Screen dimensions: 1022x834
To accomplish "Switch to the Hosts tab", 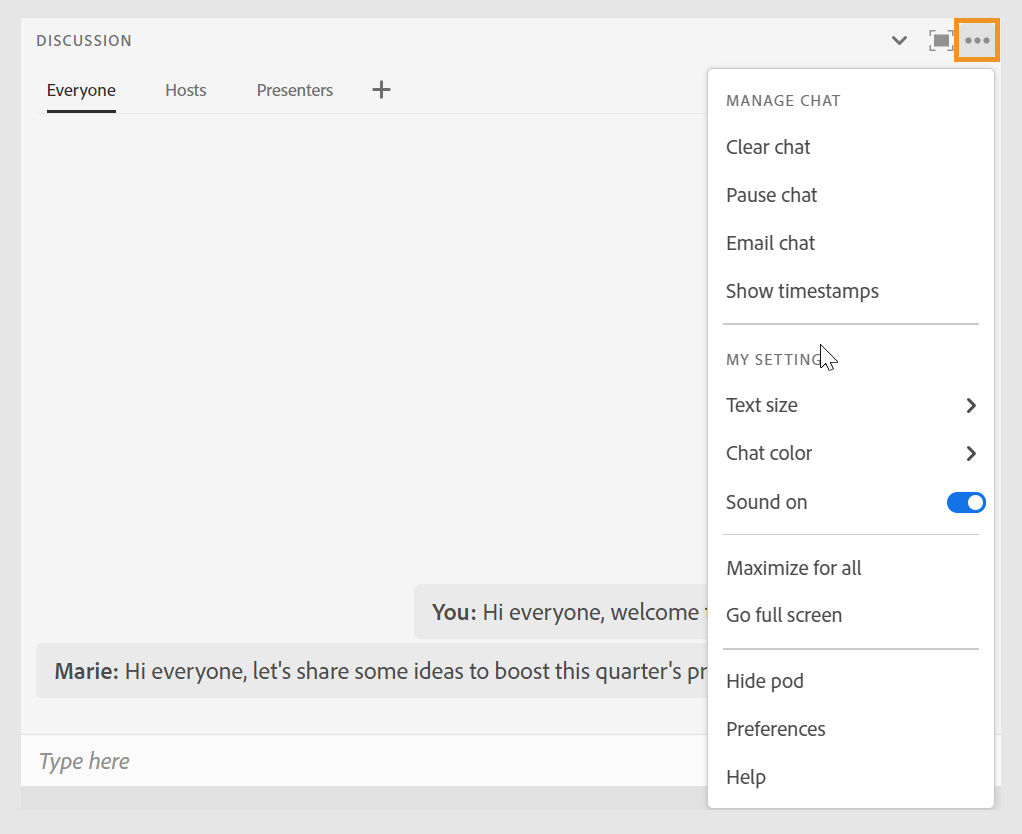I will tap(185, 90).
